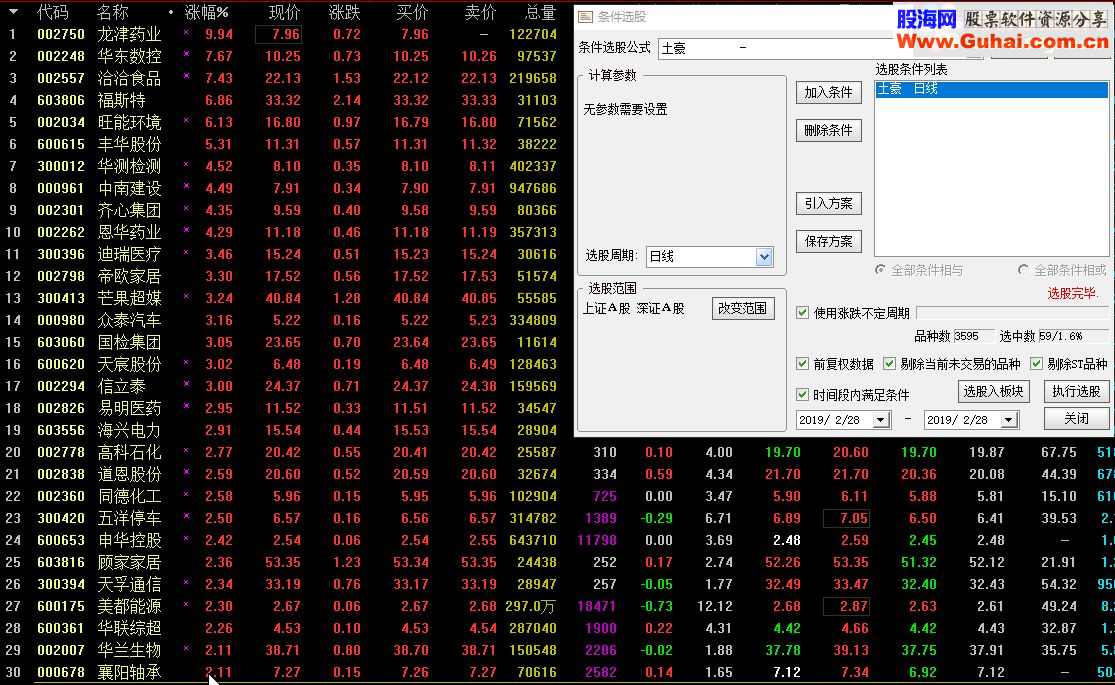Select stock 中南建设 row

(x=281, y=188)
